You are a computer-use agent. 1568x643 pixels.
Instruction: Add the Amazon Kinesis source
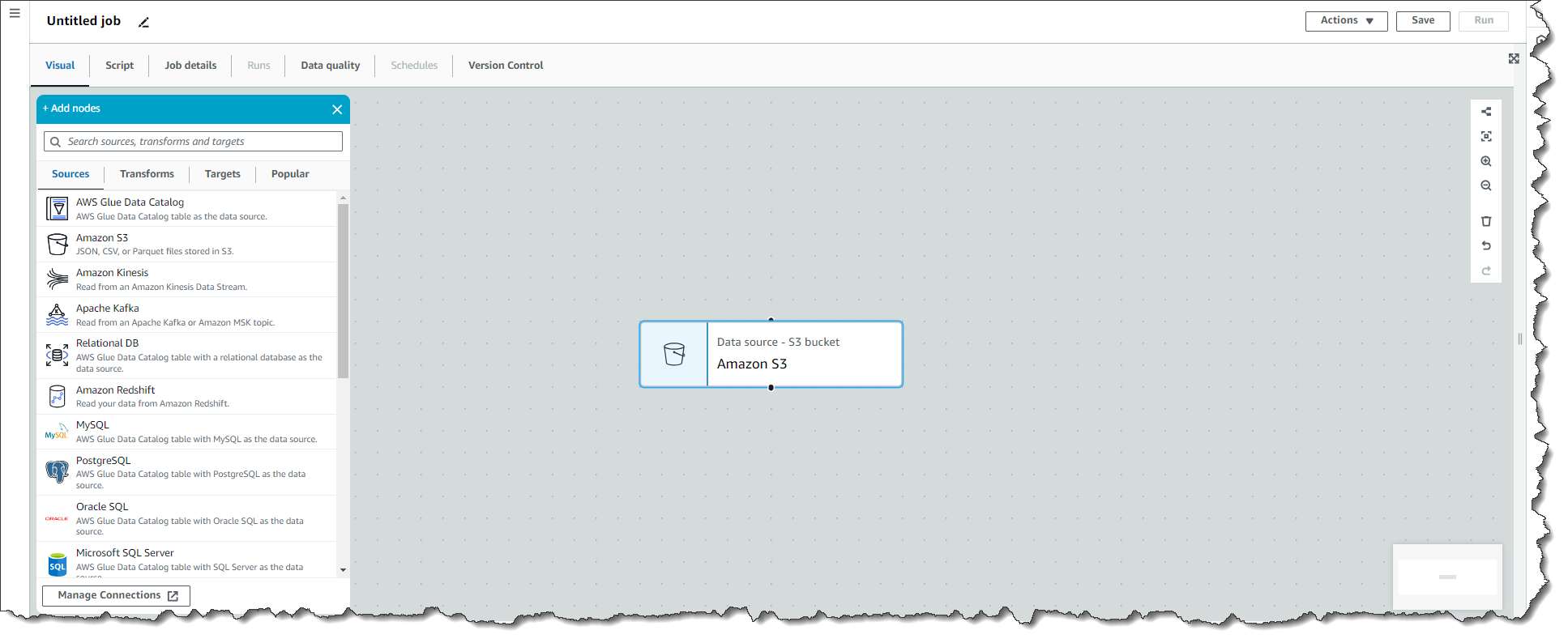(187, 279)
